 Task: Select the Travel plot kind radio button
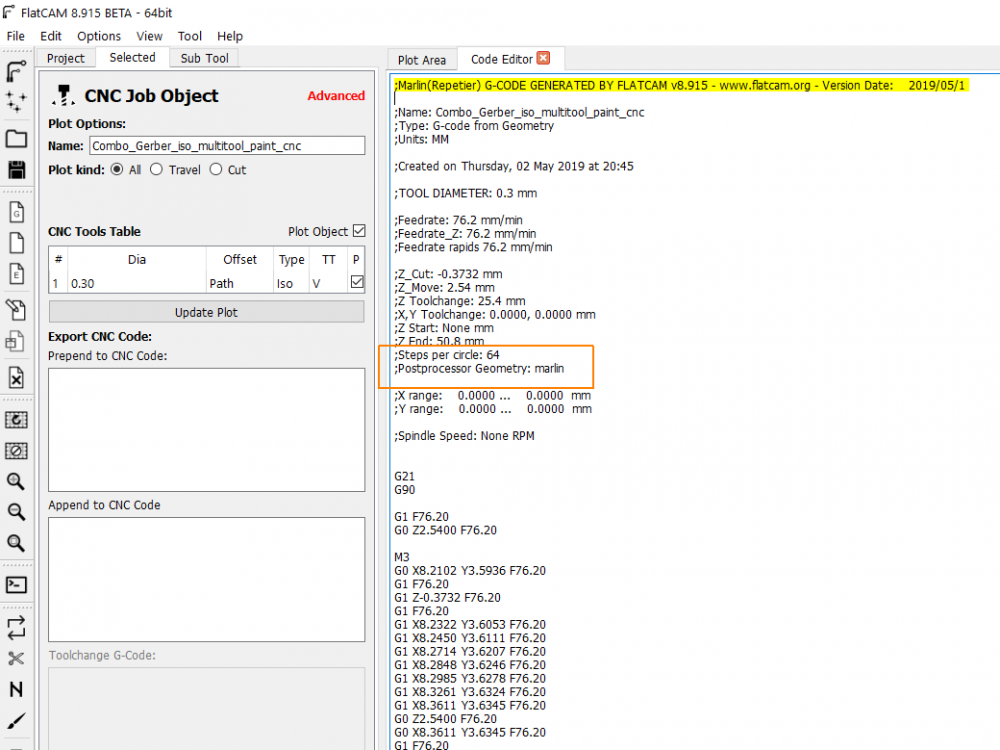(156, 170)
